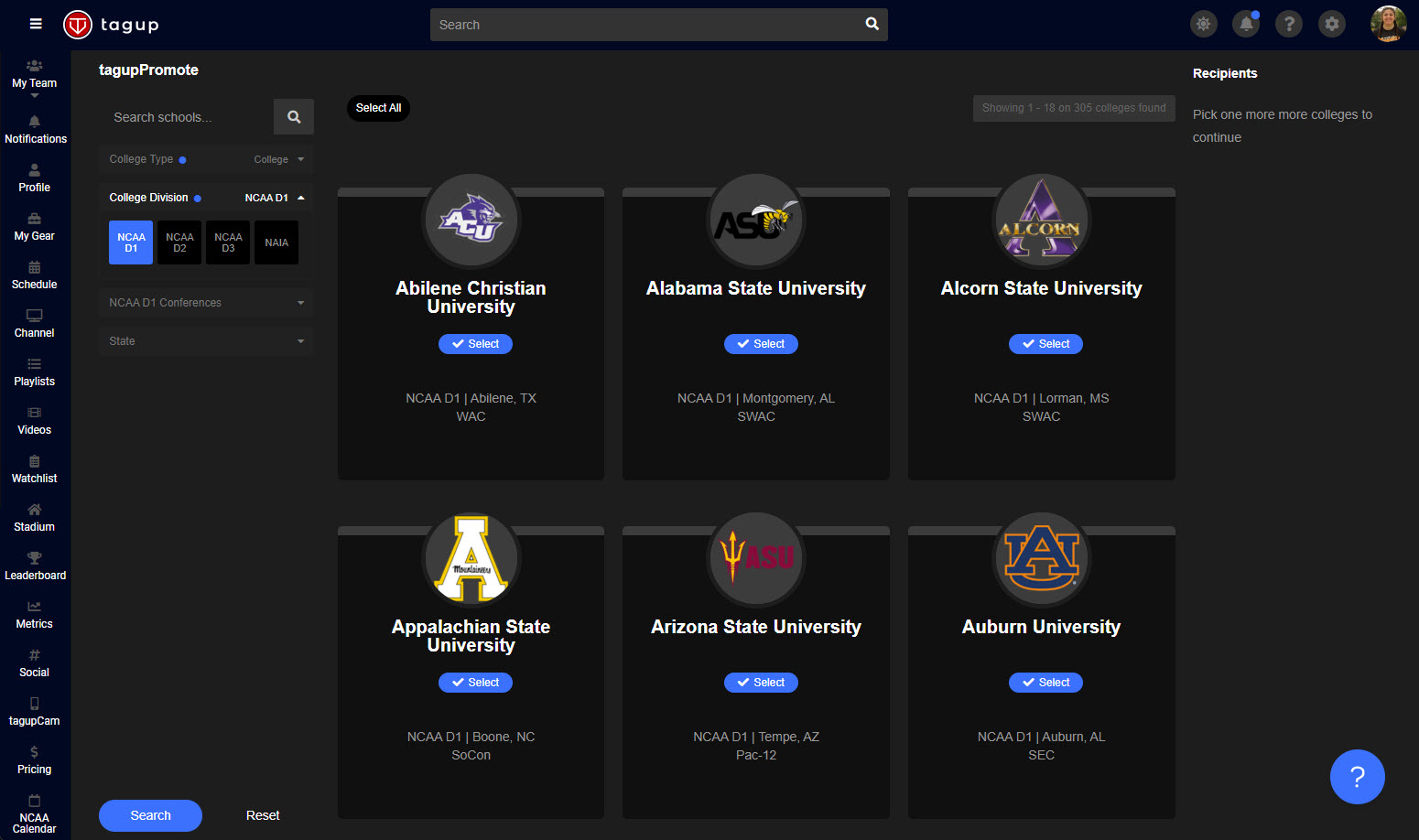1419x840 pixels.
Task: Open Watchlist in the sidebar
Action: [x=34, y=469]
